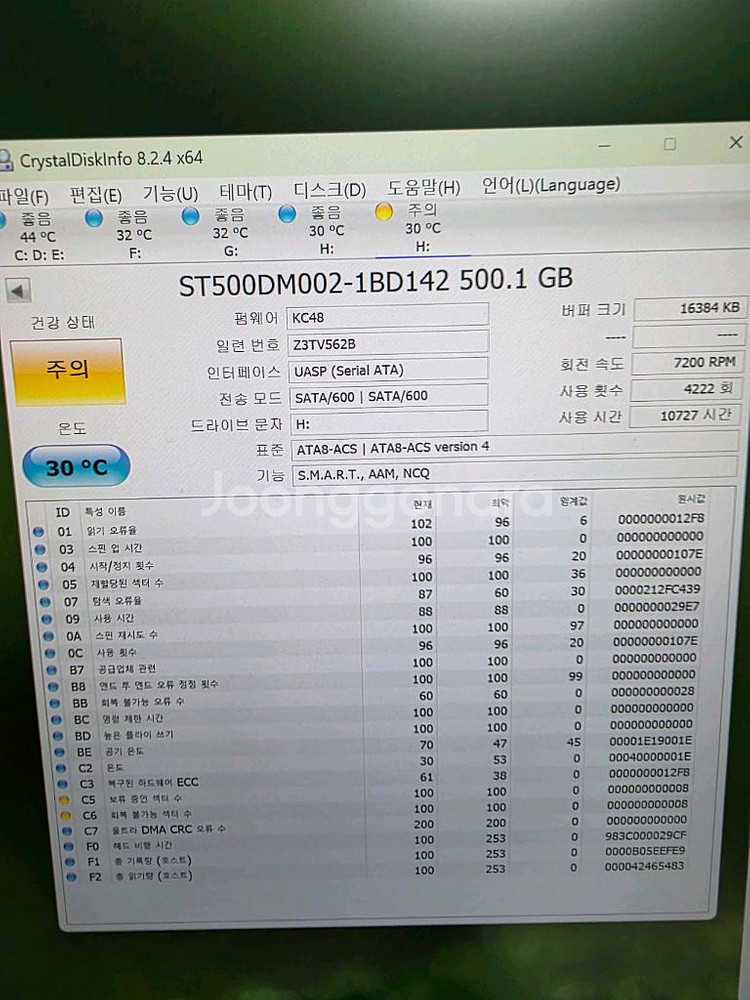Click the blue status dot of attribute F2
750x1000 pixels.
click(71, 878)
